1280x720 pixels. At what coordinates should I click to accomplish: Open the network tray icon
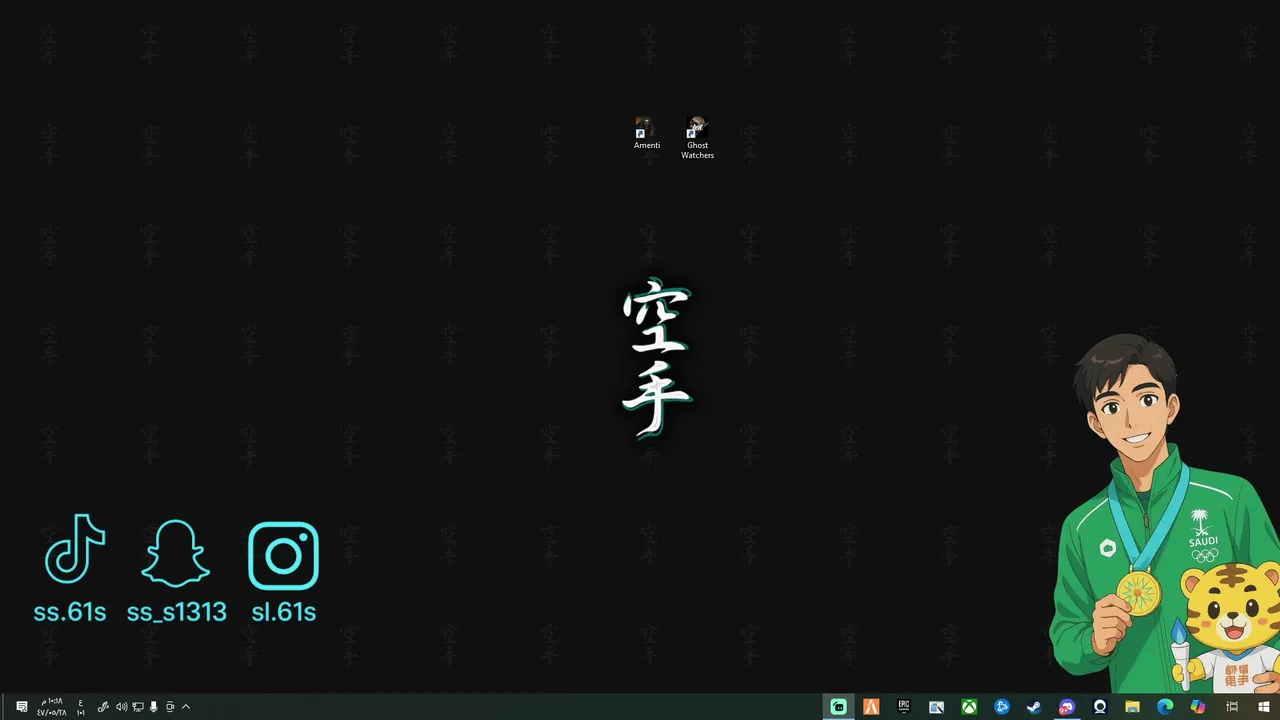[x=138, y=707]
